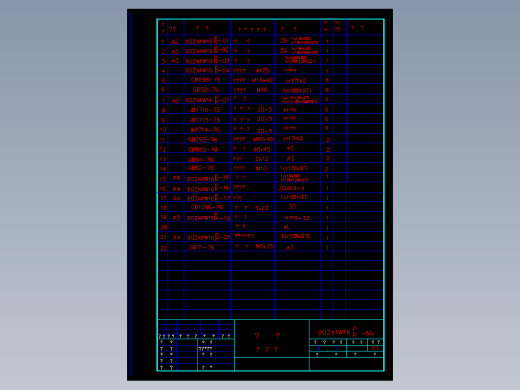The height and width of the screenshot is (390, 520).
Task: Click the drawing code 80Z41W16-19
Action: [x=208, y=217]
